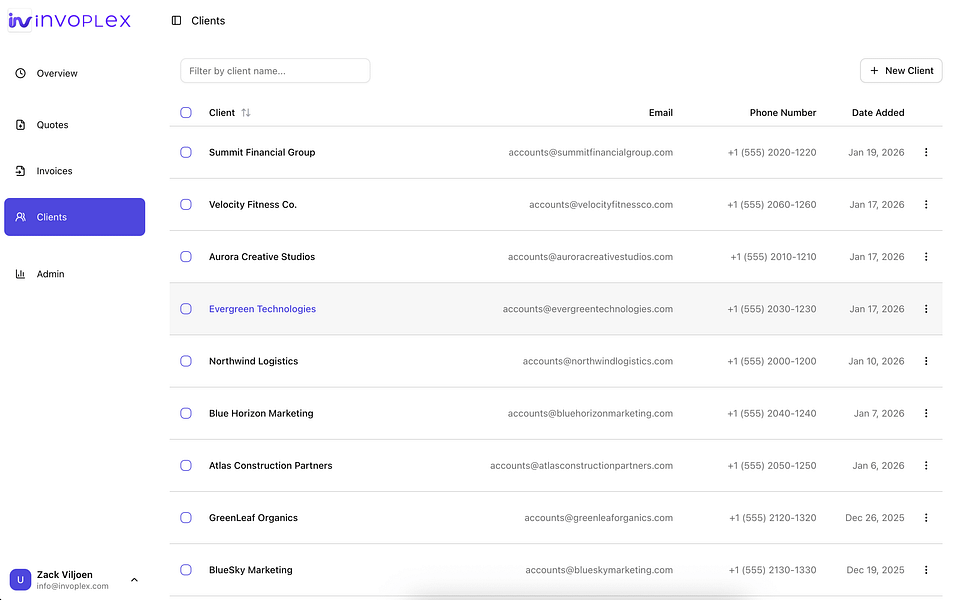Screen dimensions: 961x600
Task: Tick the Northwind Logistics row checkbox
Action: coord(186,361)
